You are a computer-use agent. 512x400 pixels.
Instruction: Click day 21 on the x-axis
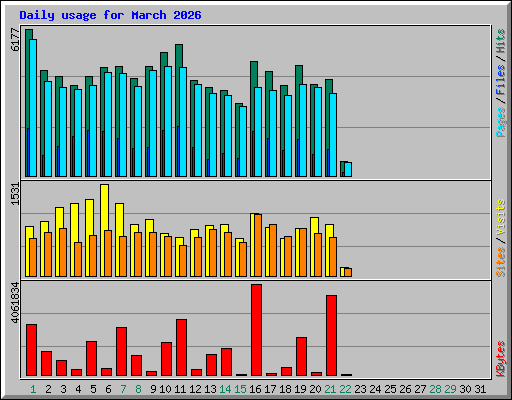click(330, 389)
